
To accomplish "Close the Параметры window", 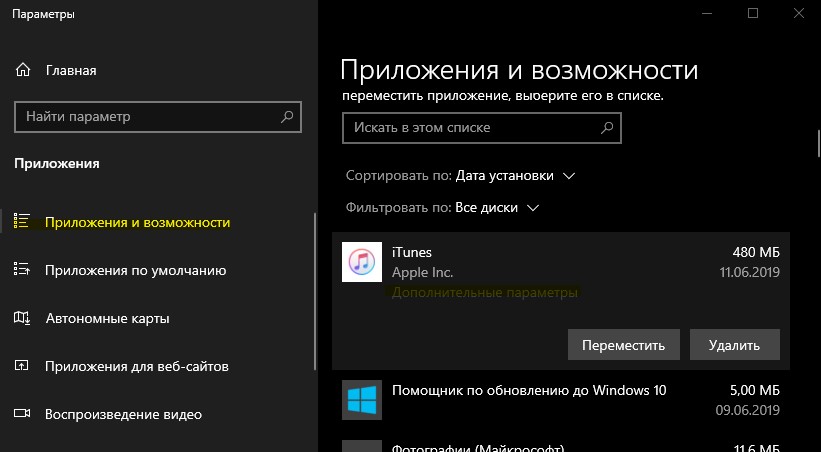I will 798,14.
